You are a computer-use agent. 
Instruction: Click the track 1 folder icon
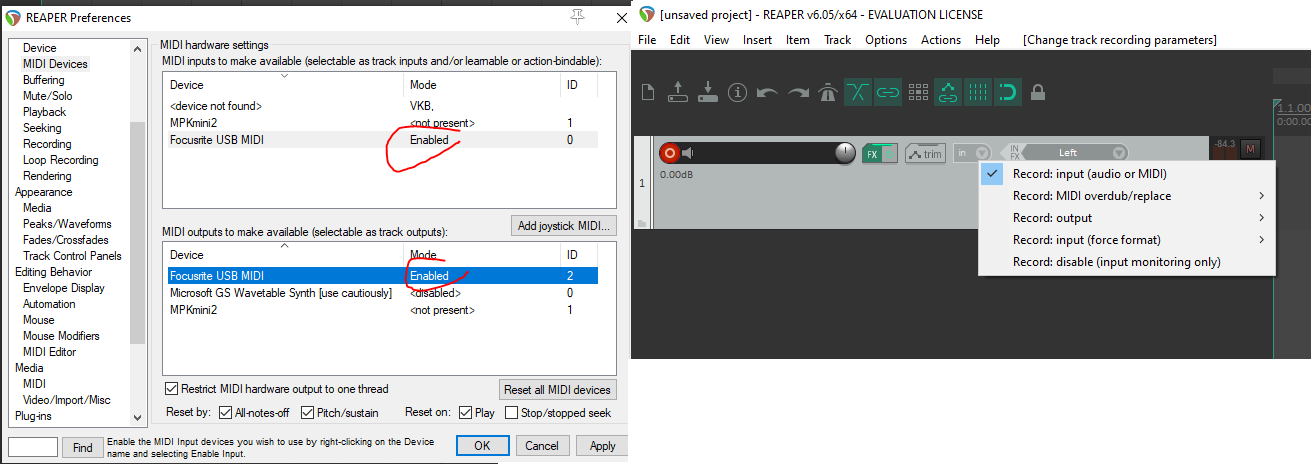[x=642, y=223]
